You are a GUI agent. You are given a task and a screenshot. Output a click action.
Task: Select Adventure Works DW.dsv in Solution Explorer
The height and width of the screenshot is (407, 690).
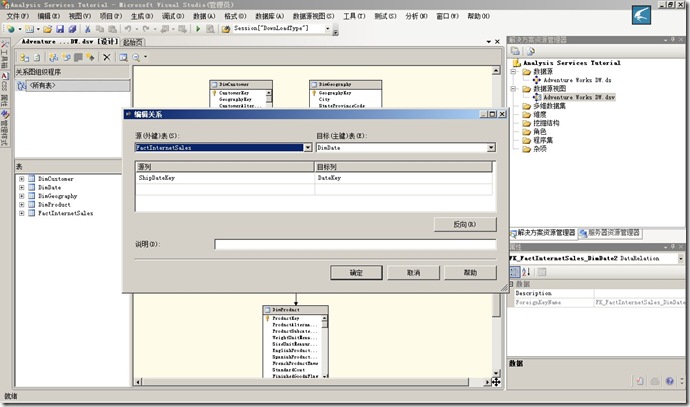579,97
